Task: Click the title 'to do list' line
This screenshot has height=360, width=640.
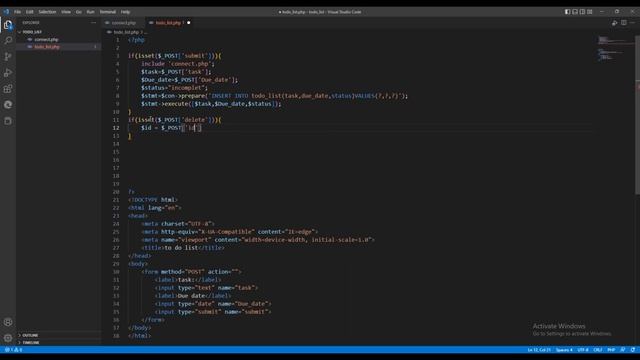Action: (182, 248)
